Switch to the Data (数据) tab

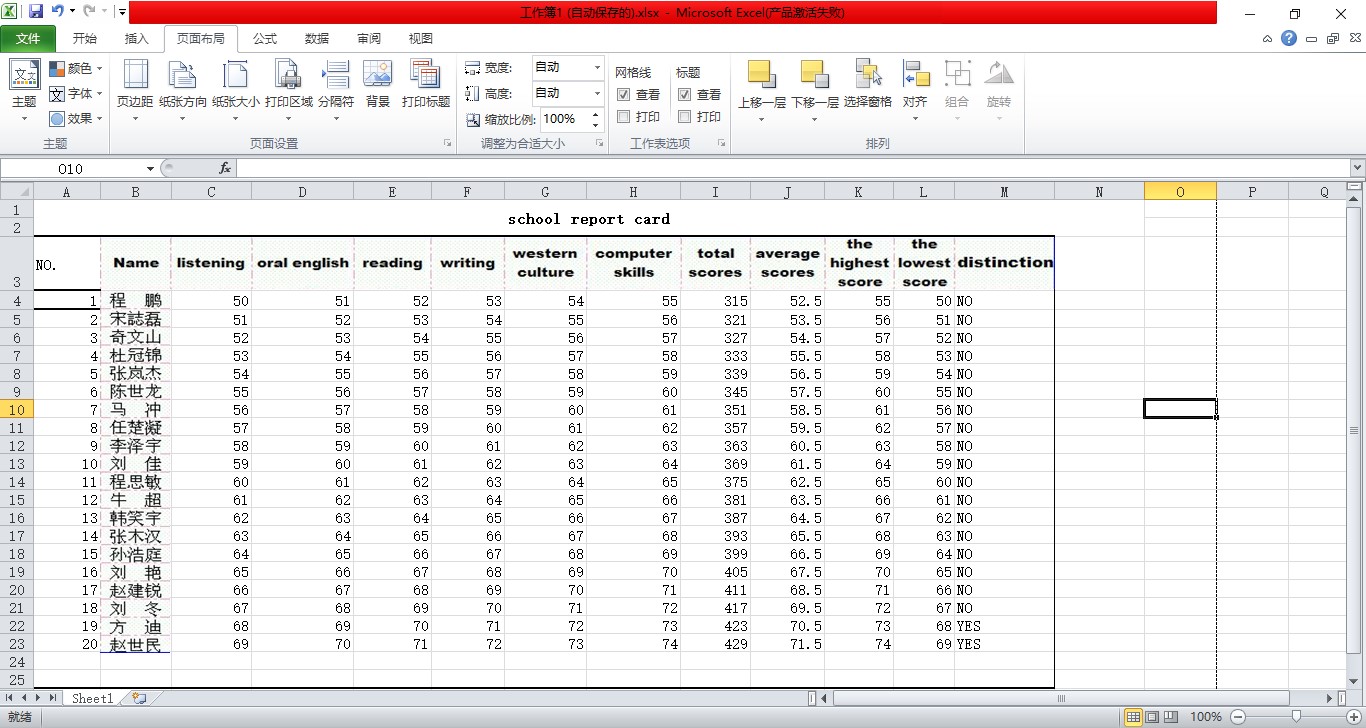pos(317,38)
